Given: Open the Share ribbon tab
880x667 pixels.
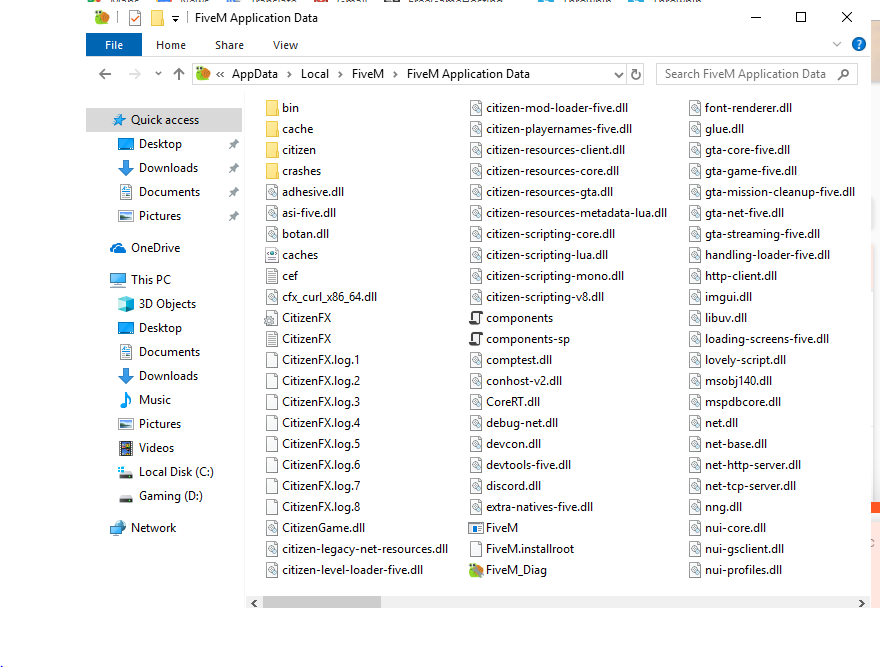Looking at the screenshot, I should coord(229,45).
